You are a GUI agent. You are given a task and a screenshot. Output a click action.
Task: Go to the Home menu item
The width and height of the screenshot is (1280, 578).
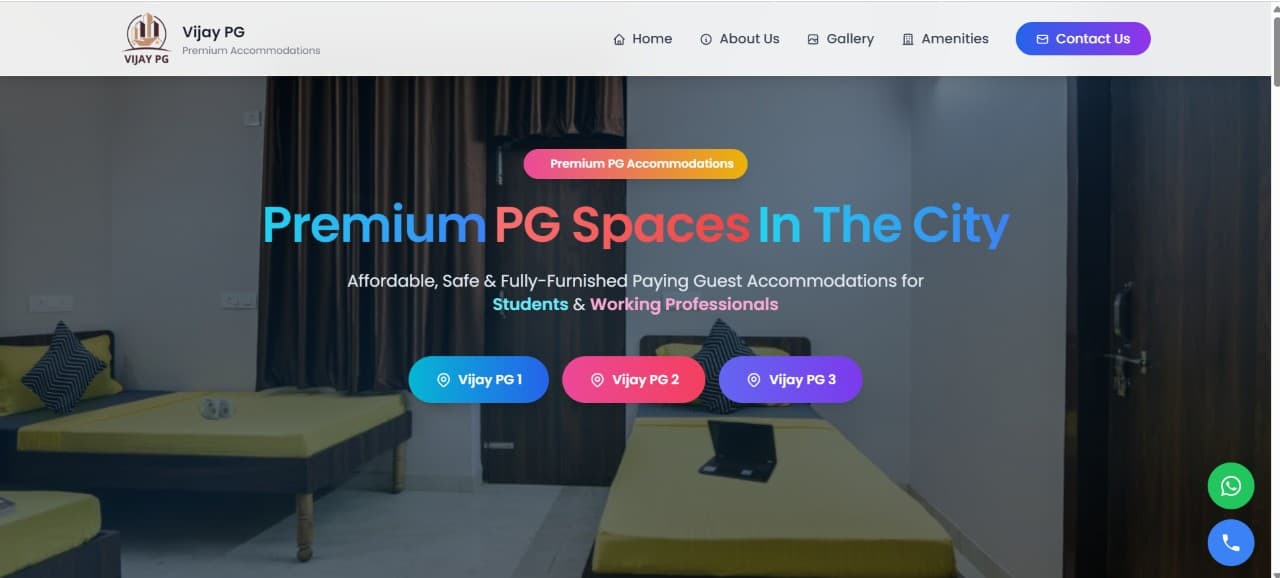[642, 39]
